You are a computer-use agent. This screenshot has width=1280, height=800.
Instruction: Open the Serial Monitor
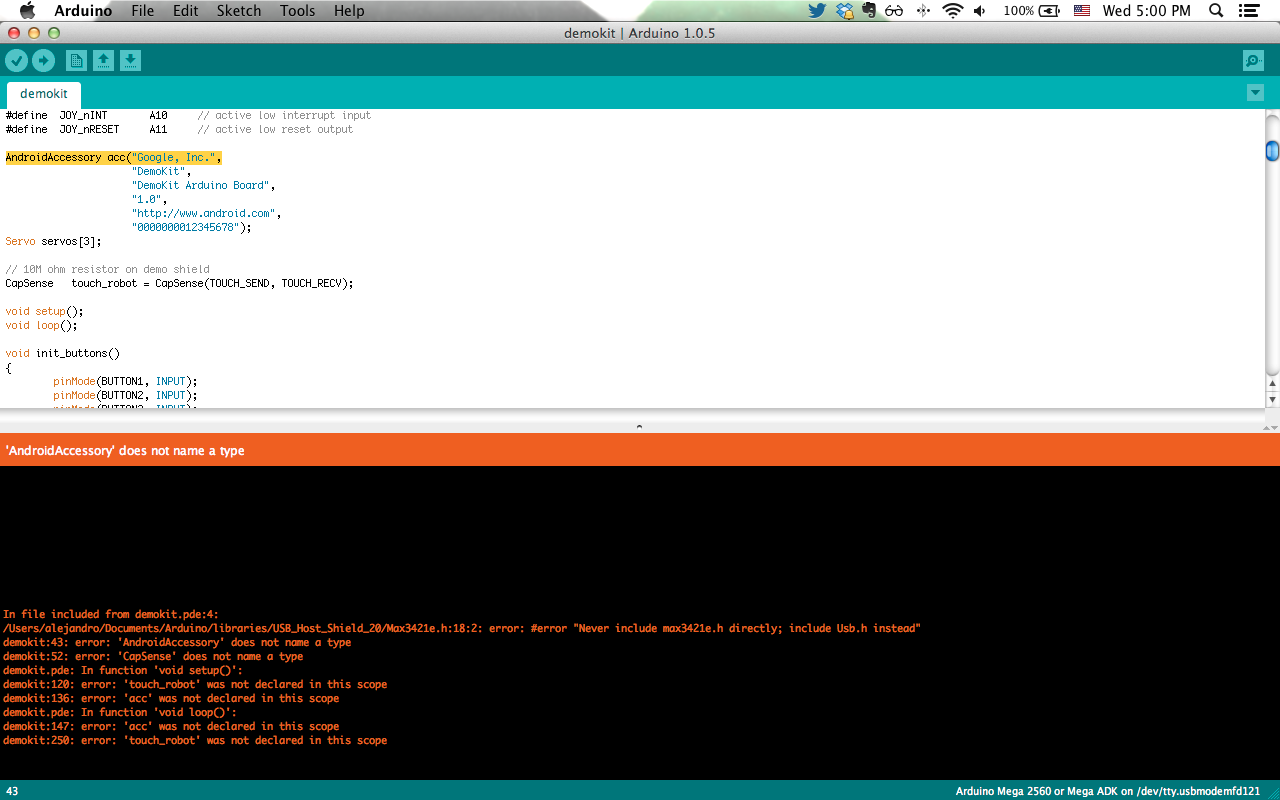pyautogui.click(x=1253, y=61)
